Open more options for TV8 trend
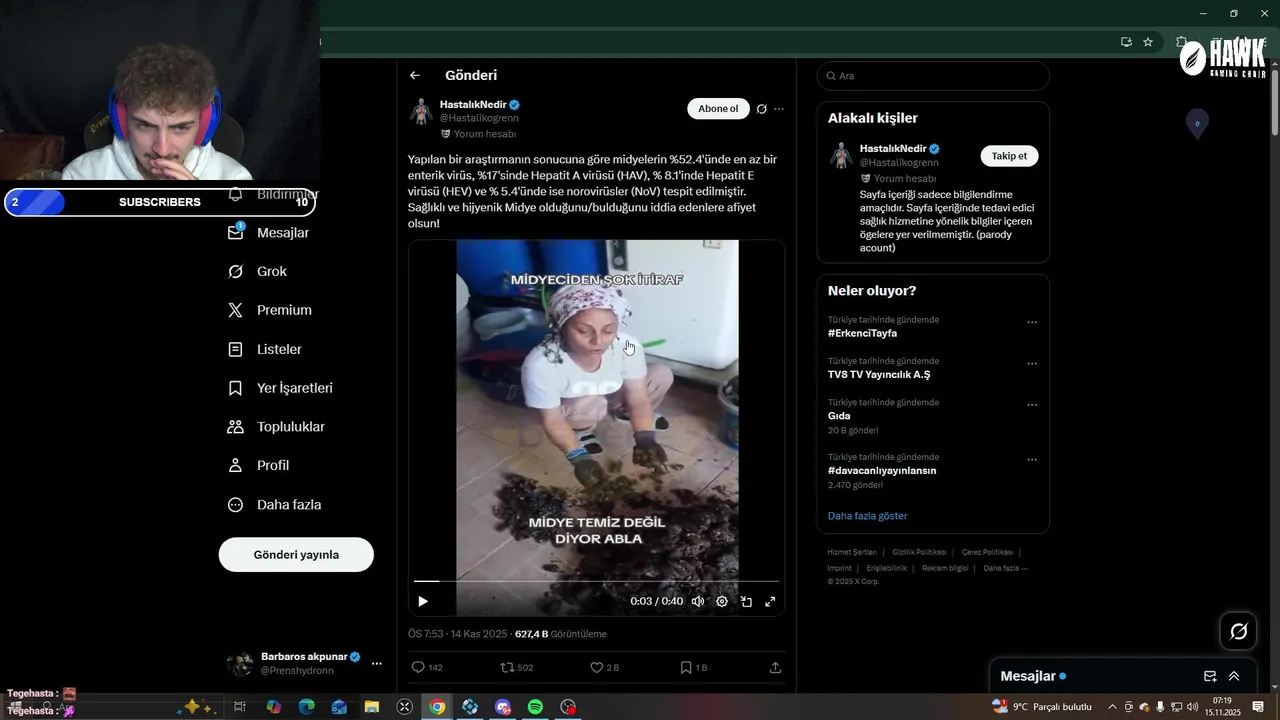Image resolution: width=1280 pixels, height=720 pixels. 1032,364
